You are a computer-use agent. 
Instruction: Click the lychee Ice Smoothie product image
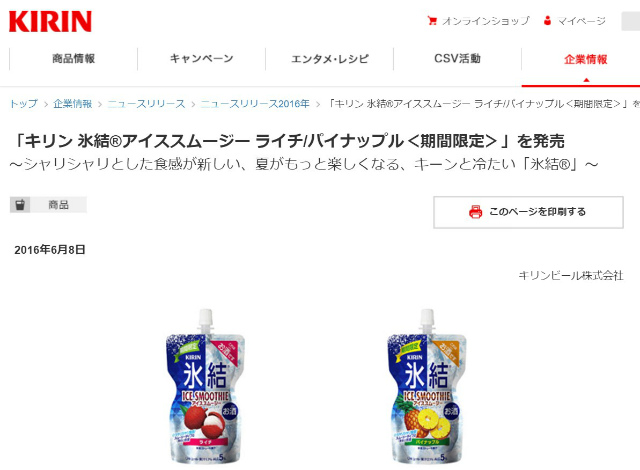tap(205, 386)
